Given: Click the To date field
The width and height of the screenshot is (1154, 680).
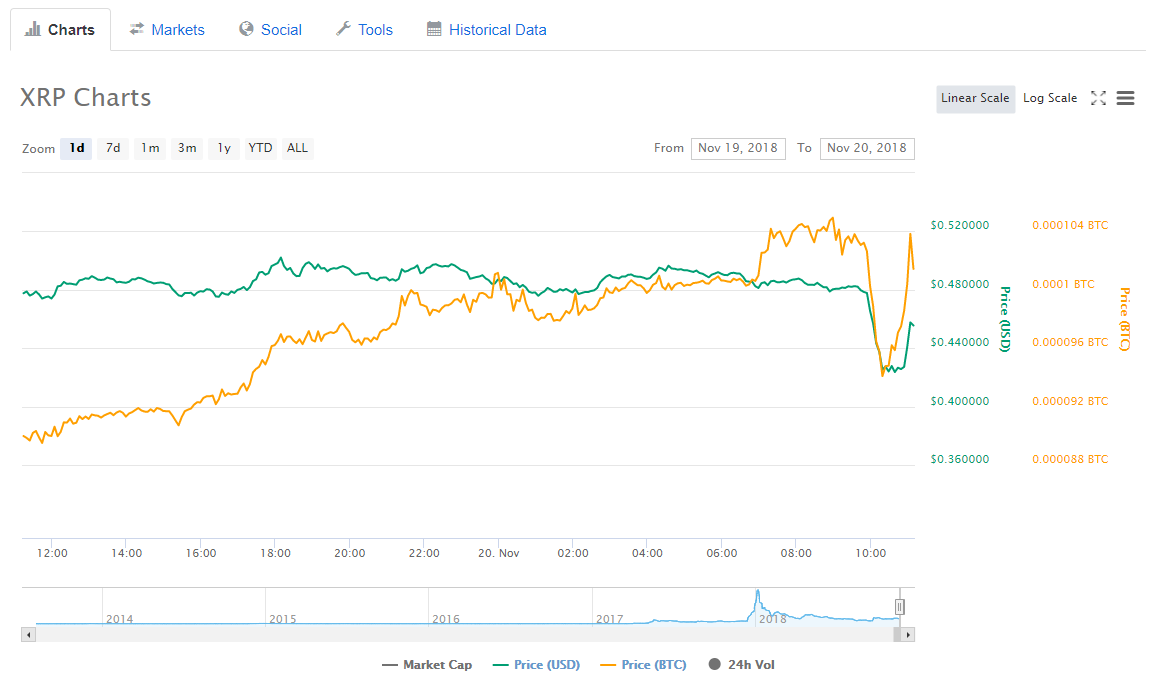Looking at the screenshot, I should [x=867, y=148].
